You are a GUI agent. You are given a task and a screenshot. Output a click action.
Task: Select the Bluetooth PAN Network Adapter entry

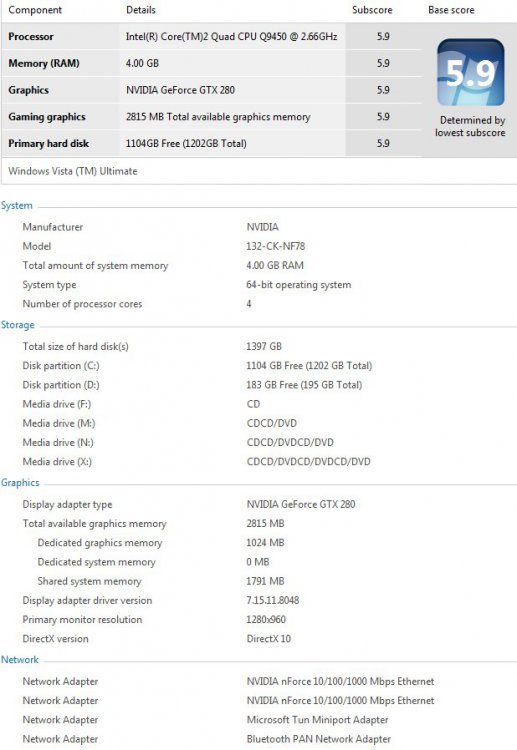click(319, 739)
